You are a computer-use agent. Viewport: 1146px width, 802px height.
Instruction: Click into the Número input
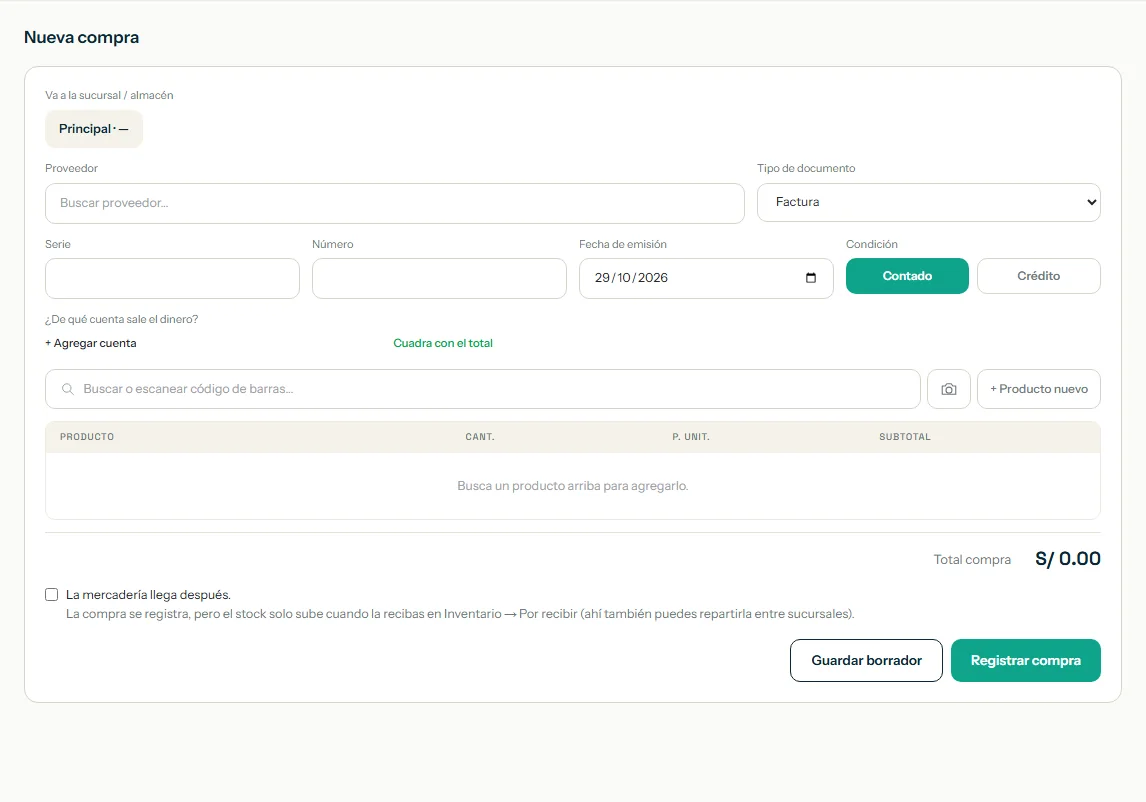(x=439, y=278)
